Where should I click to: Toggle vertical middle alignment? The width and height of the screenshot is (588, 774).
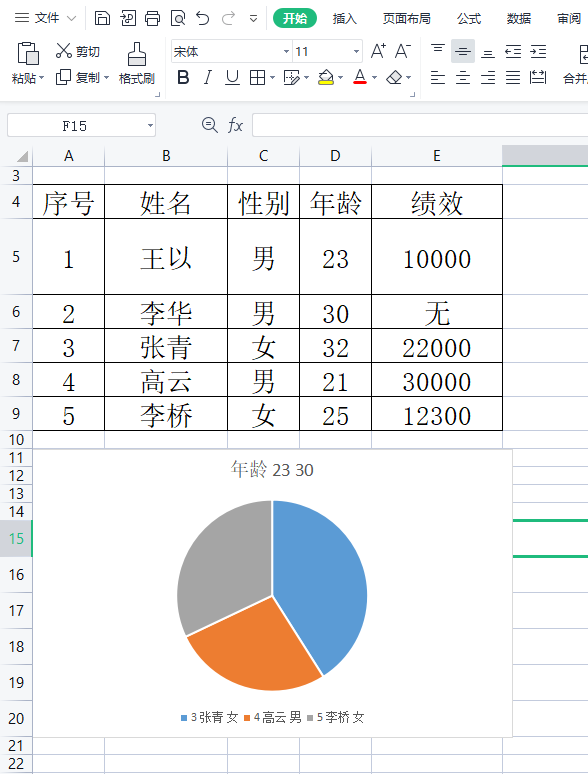463,51
